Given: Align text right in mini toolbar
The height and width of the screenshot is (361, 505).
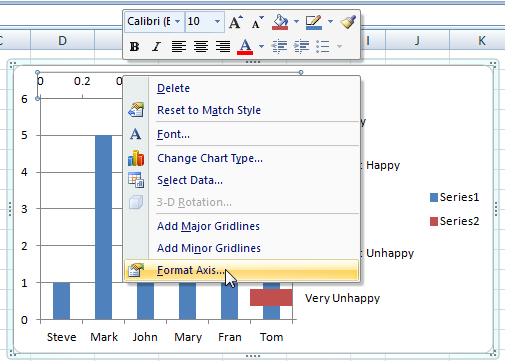Looking at the screenshot, I should [x=223, y=46].
